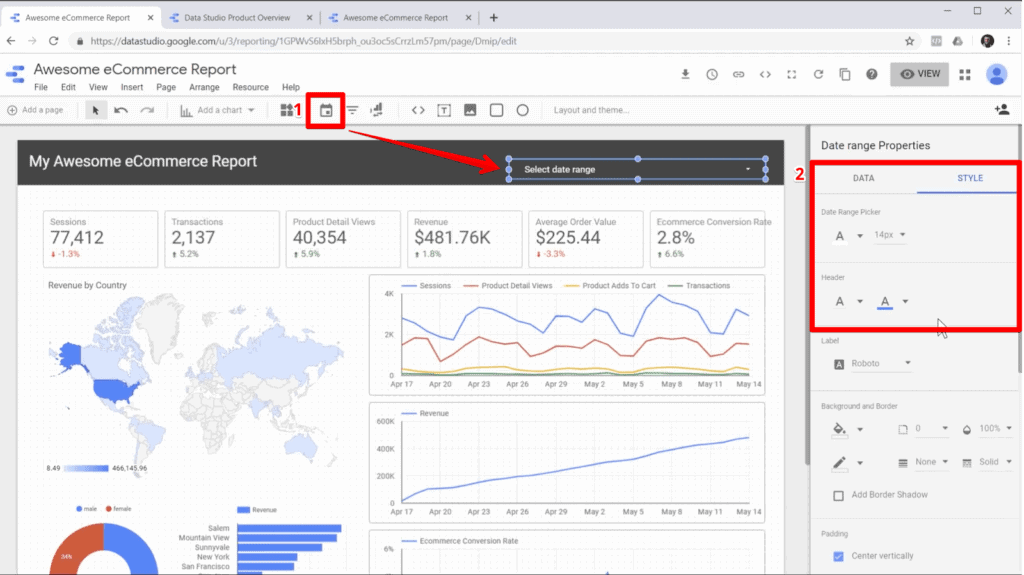Viewport: 1024px width, 575px height.
Task: Click the report title Awesome eCommerce Report
Action: pos(135,69)
